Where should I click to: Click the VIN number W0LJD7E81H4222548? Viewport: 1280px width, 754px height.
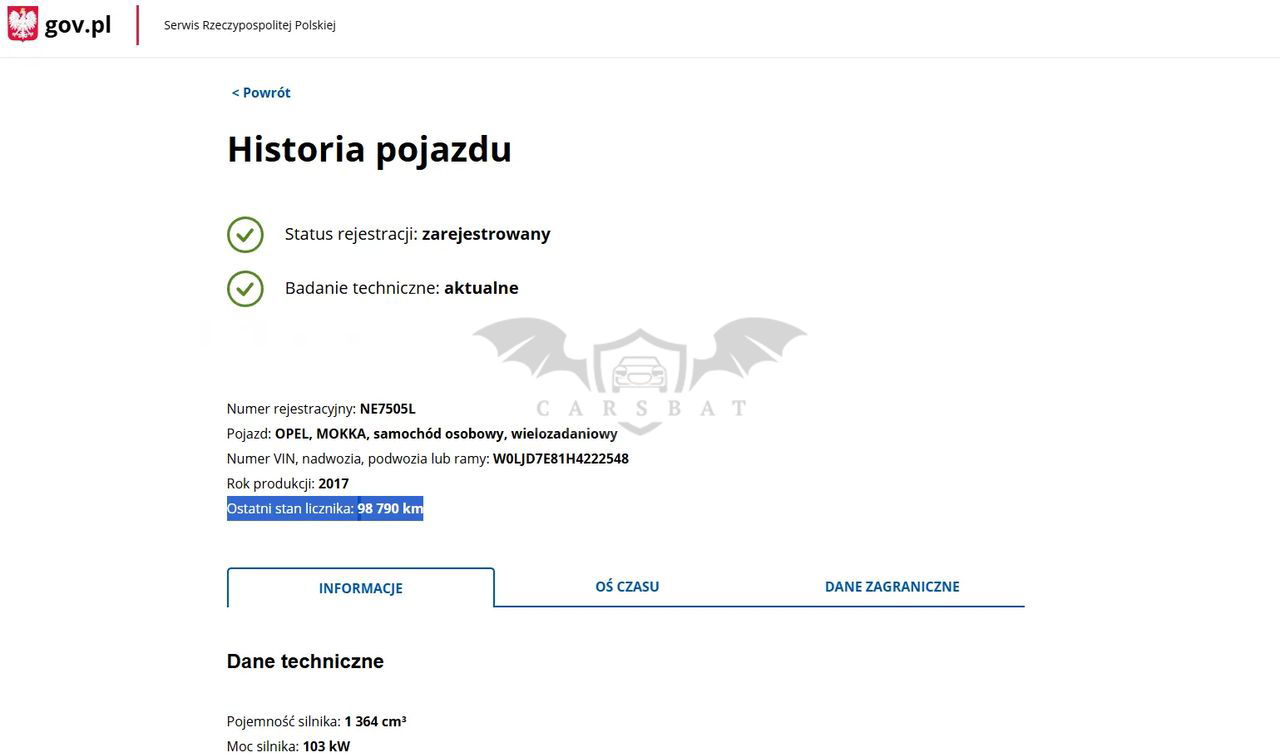coord(560,459)
